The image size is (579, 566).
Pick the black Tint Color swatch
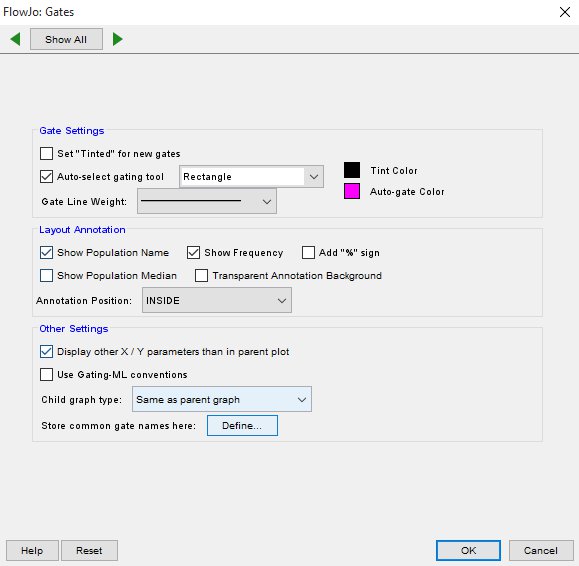(x=352, y=170)
